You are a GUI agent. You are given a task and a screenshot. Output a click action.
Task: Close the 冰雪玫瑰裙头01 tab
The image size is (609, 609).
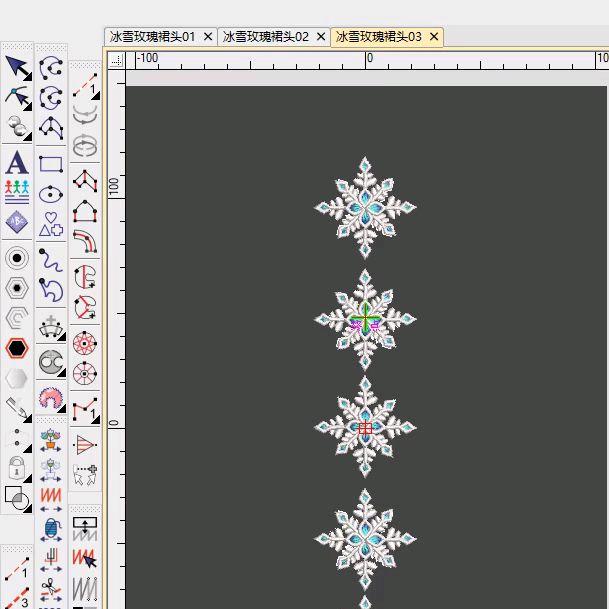coord(208,37)
